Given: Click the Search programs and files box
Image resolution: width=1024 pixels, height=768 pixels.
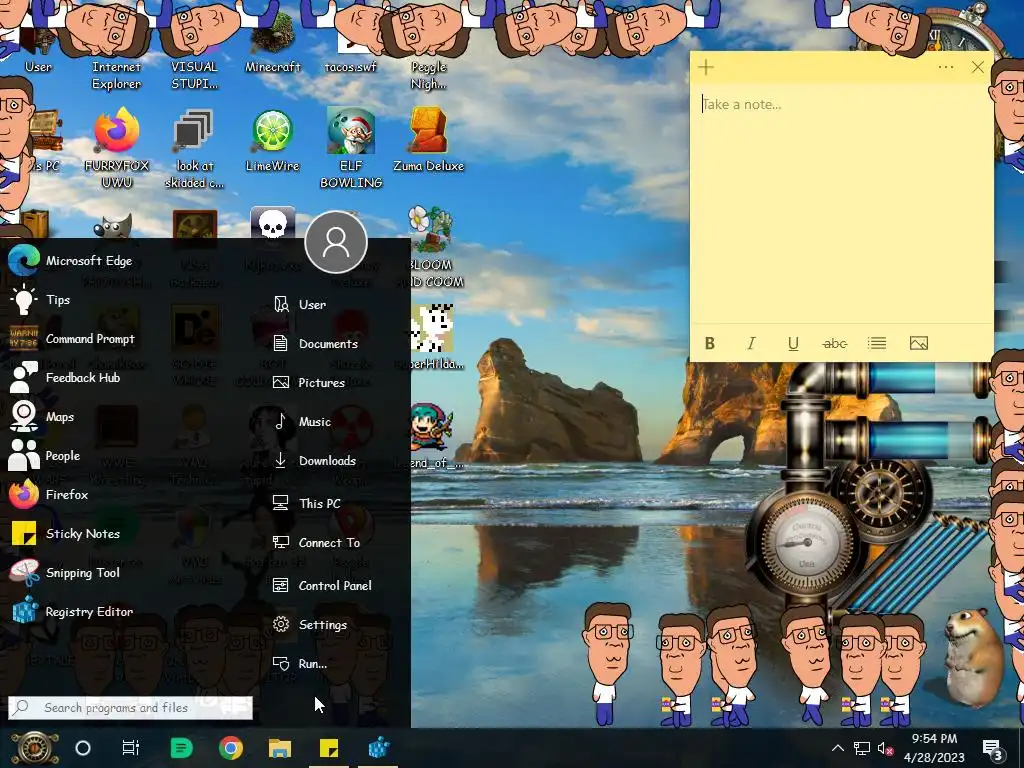Looking at the screenshot, I should 131,708.
